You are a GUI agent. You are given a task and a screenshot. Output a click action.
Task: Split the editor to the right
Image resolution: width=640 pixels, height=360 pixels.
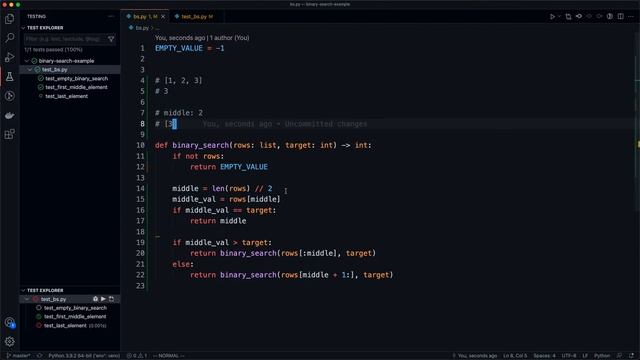click(620, 16)
